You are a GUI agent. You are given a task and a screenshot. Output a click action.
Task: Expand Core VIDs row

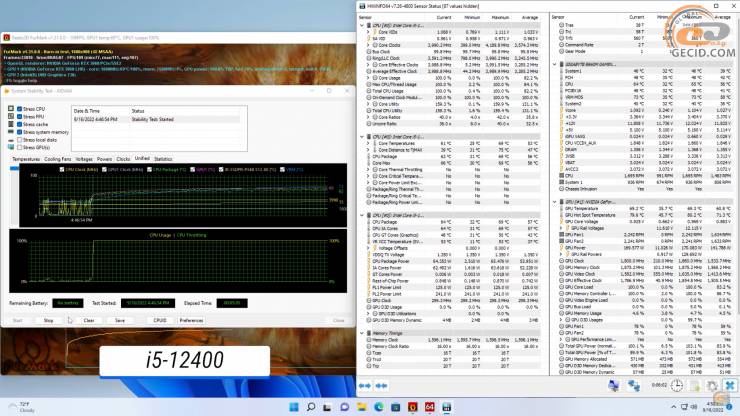[368, 32]
